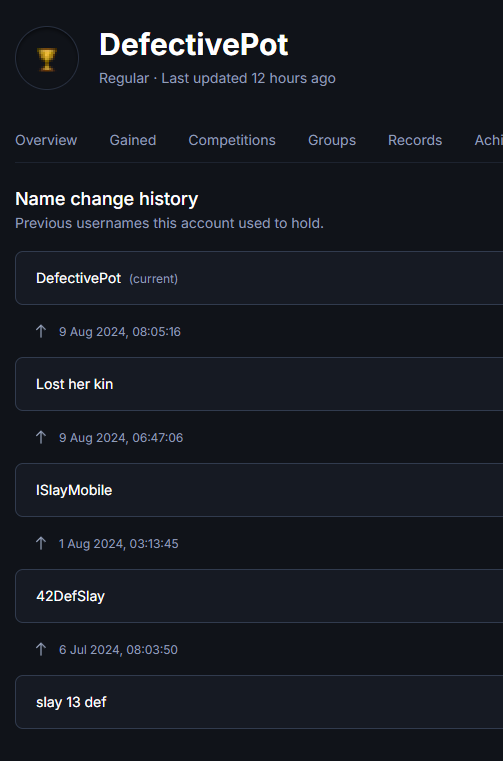This screenshot has height=761, width=503.
Task: Click the Lost her kin name entry
Action: pyautogui.click(x=259, y=384)
